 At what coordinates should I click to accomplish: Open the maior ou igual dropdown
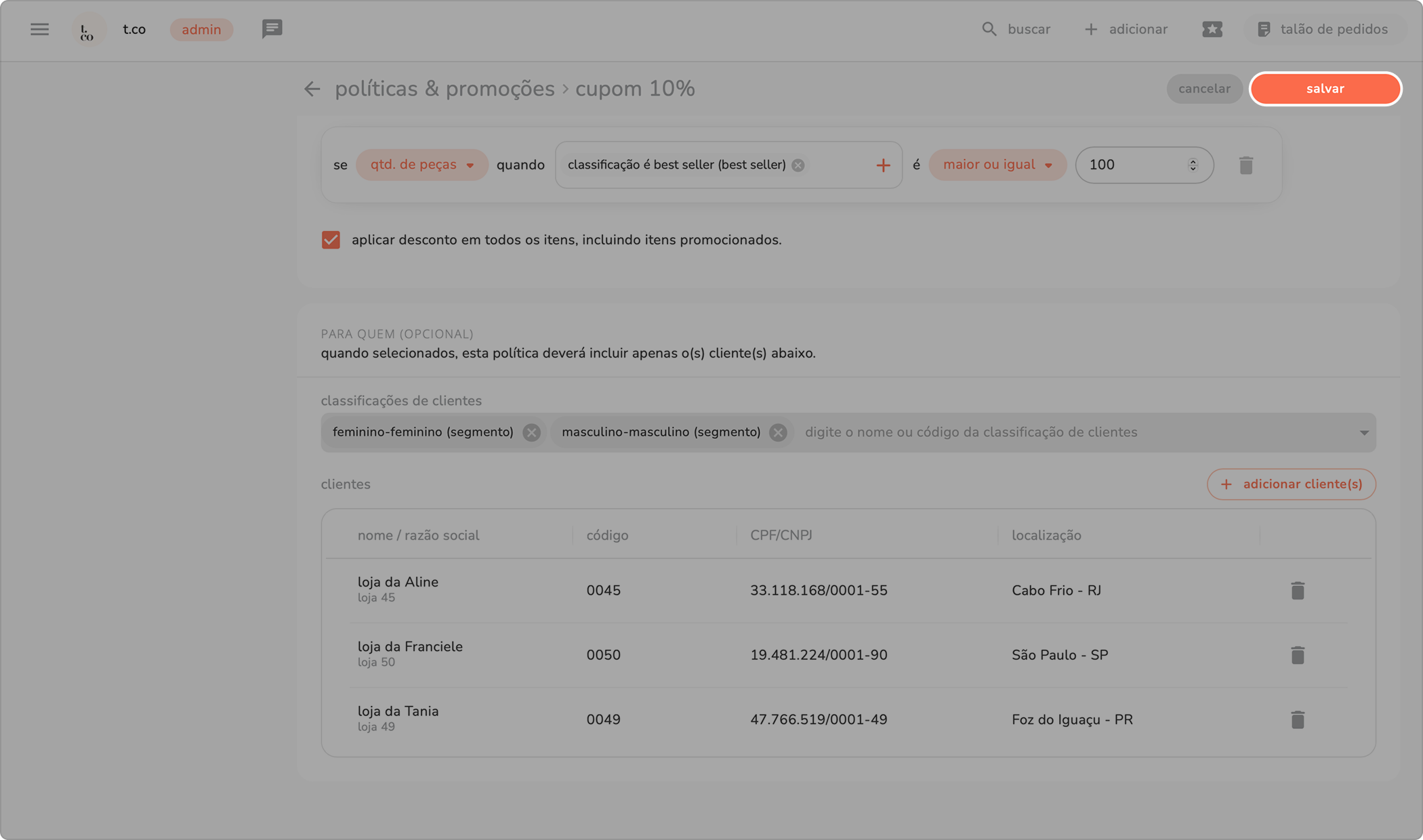click(997, 165)
